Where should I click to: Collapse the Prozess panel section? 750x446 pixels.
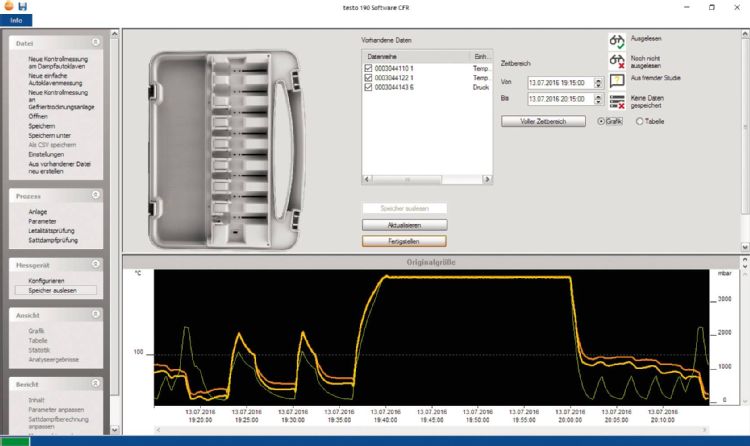[x=96, y=196]
